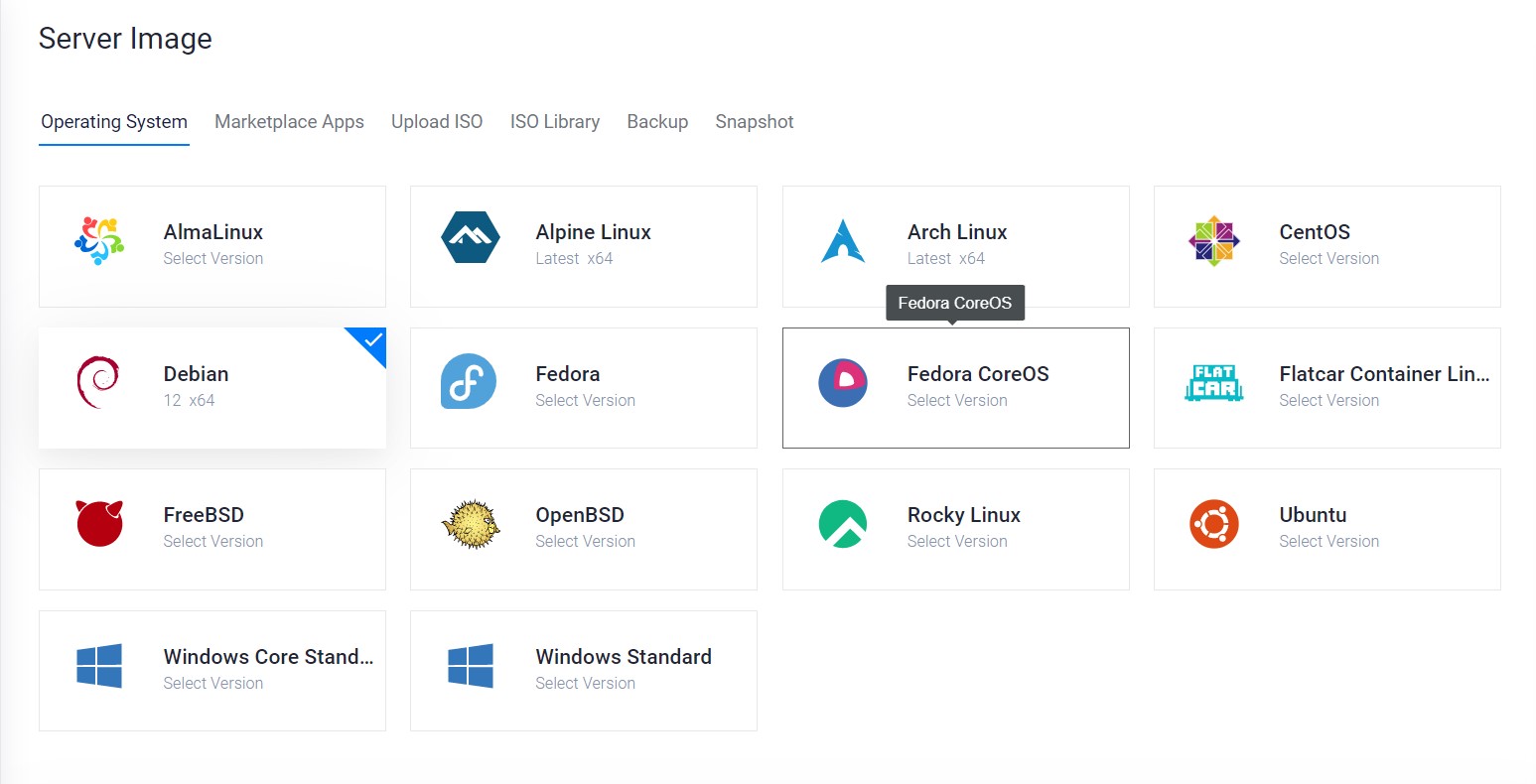Screen dimensions: 1536x784
Task: Open Fedora Select Version dropdown
Action: [585, 401]
